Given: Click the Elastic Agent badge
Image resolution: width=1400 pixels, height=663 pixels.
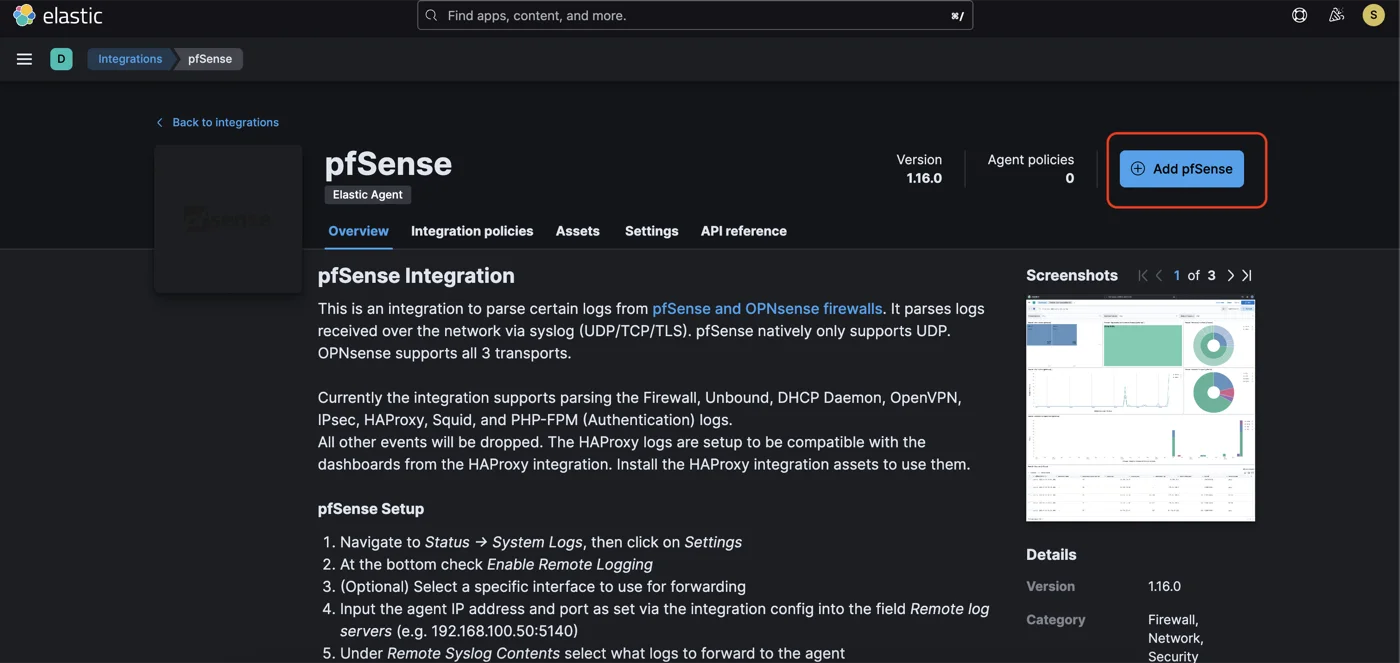Looking at the screenshot, I should click(368, 195).
